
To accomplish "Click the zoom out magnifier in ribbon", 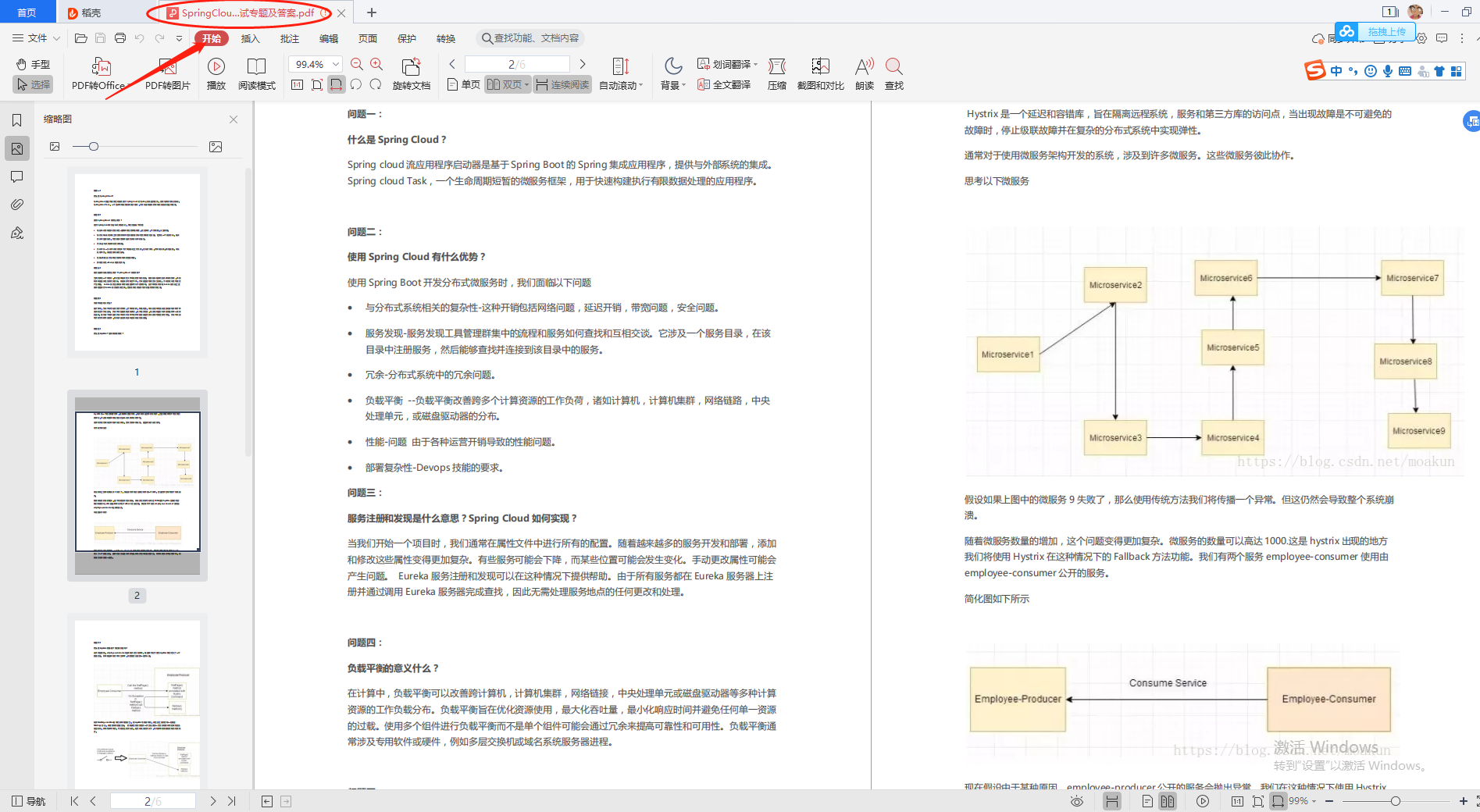I will [x=357, y=64].
